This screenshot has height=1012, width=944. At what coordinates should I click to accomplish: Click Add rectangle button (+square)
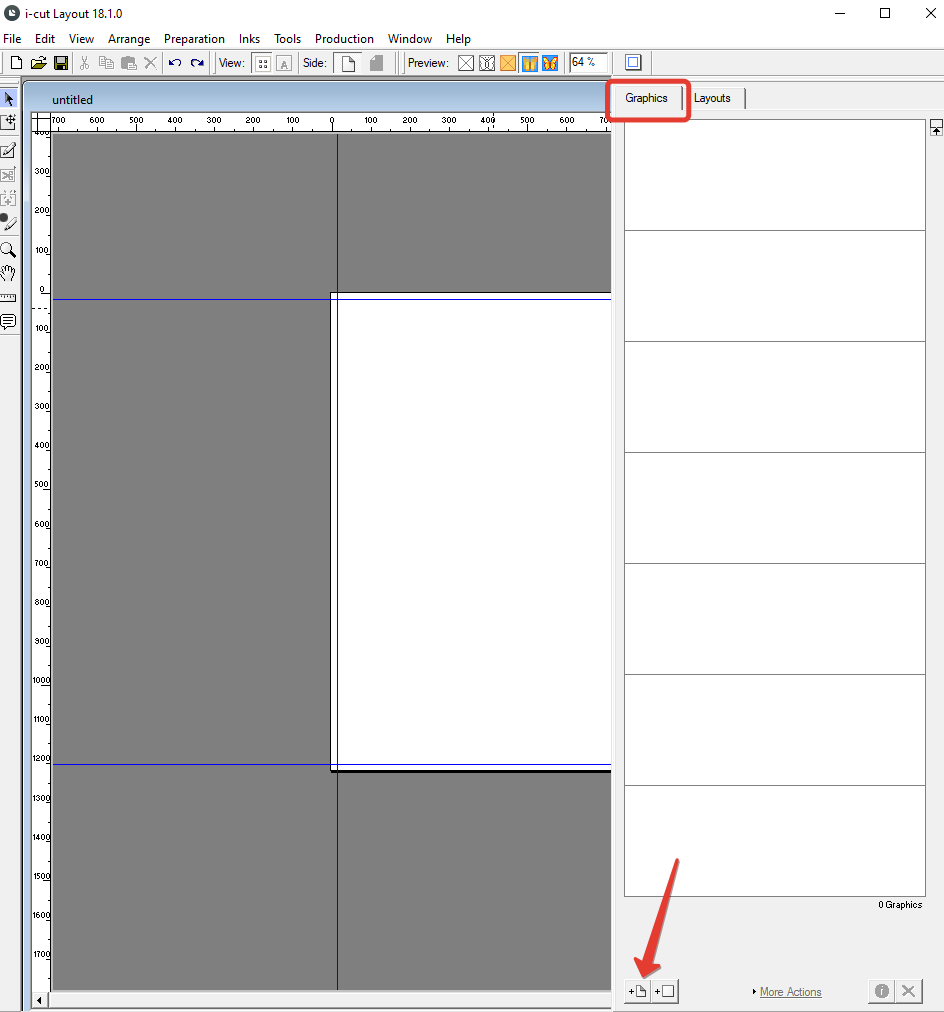point(665,991)
